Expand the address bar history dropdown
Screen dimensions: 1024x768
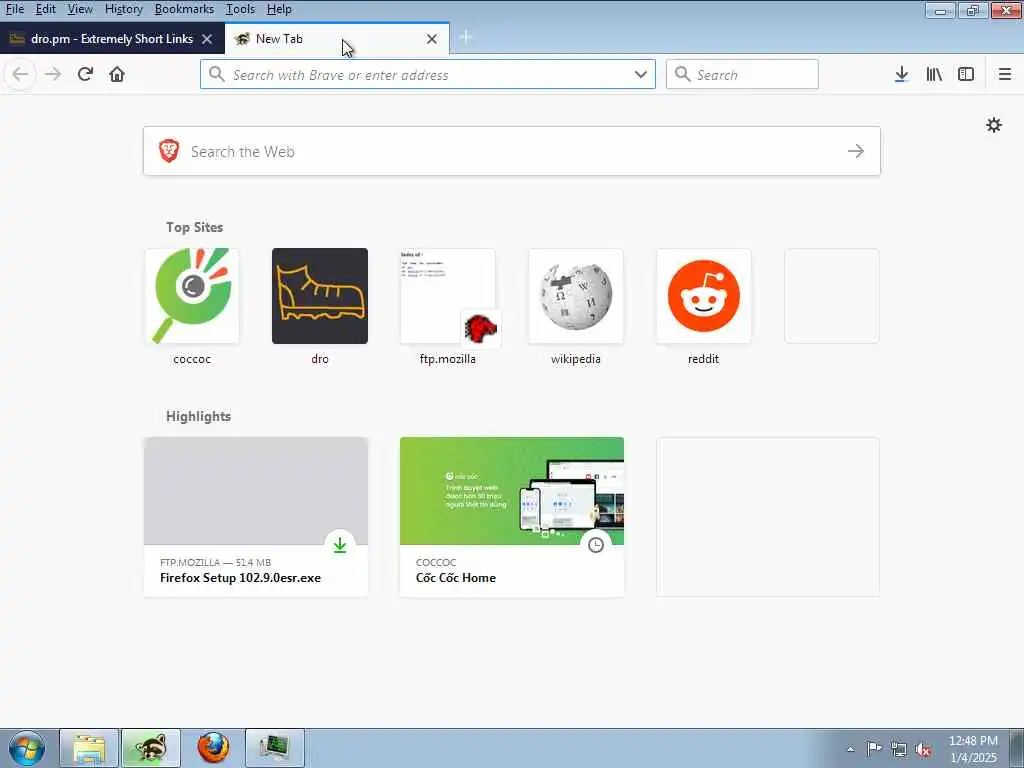[641, 74]
